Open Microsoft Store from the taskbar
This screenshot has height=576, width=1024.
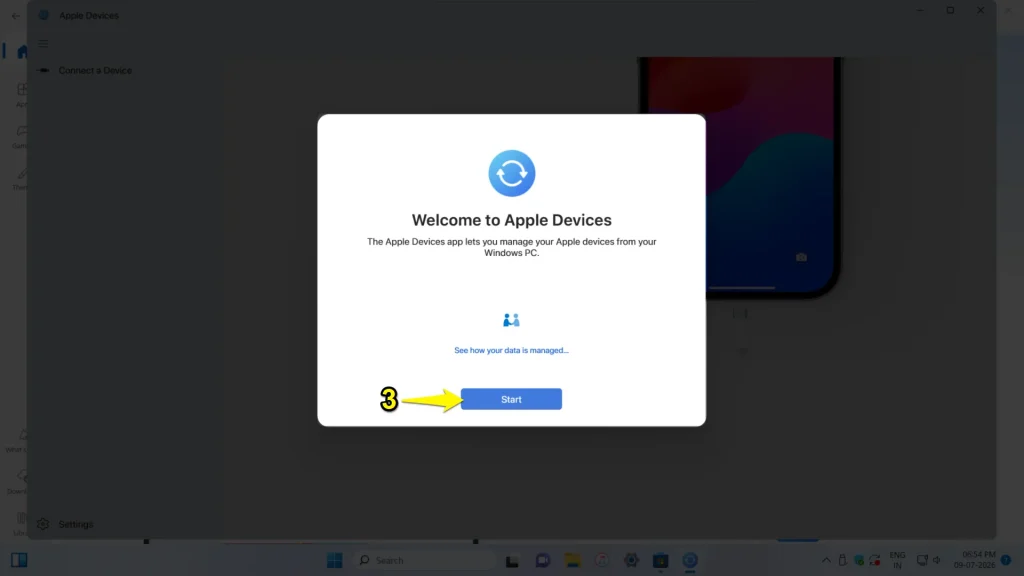coord(660,560)
